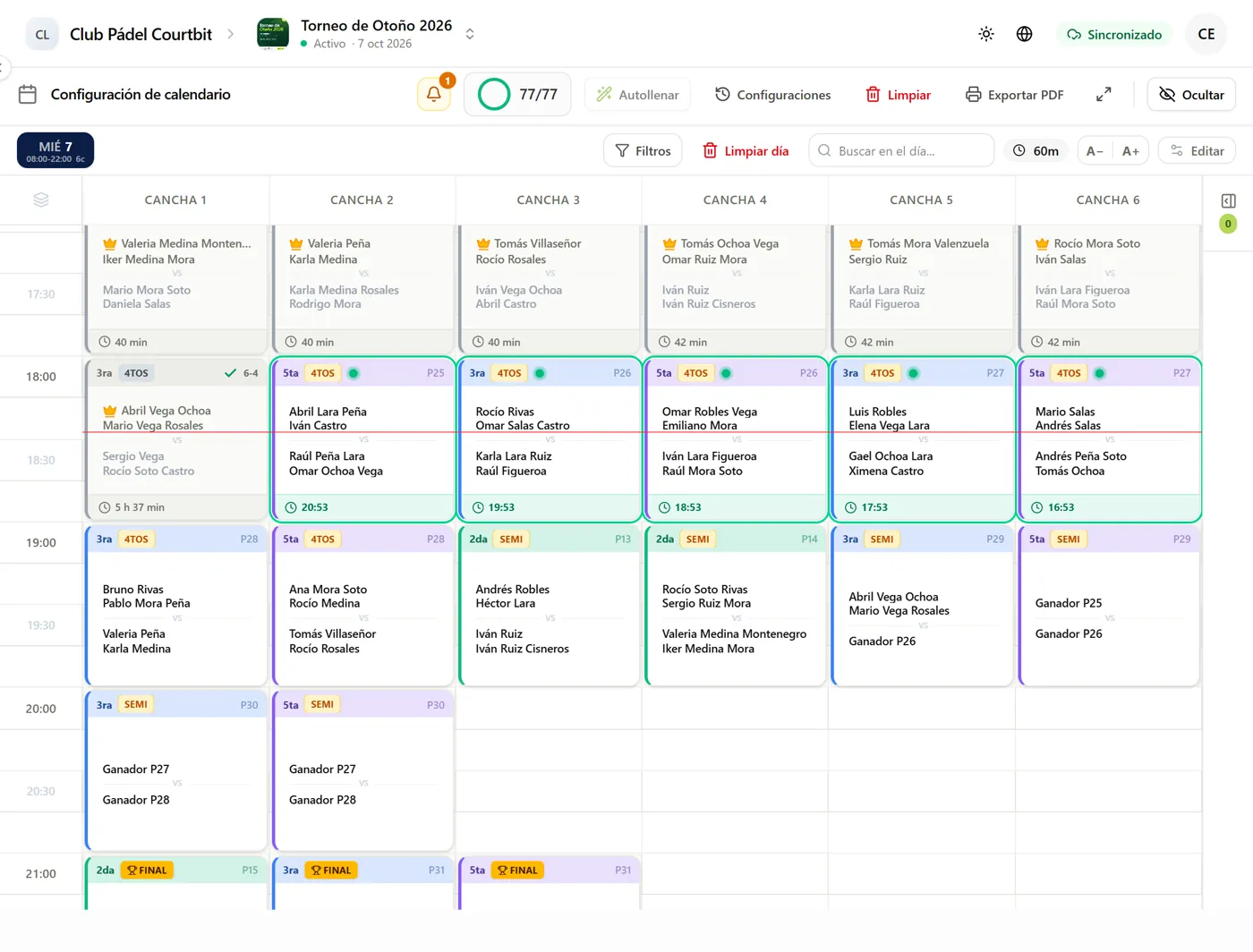Increase text size with A+ button
The image size is (1253, 952).
click(x=1130, y=151)
